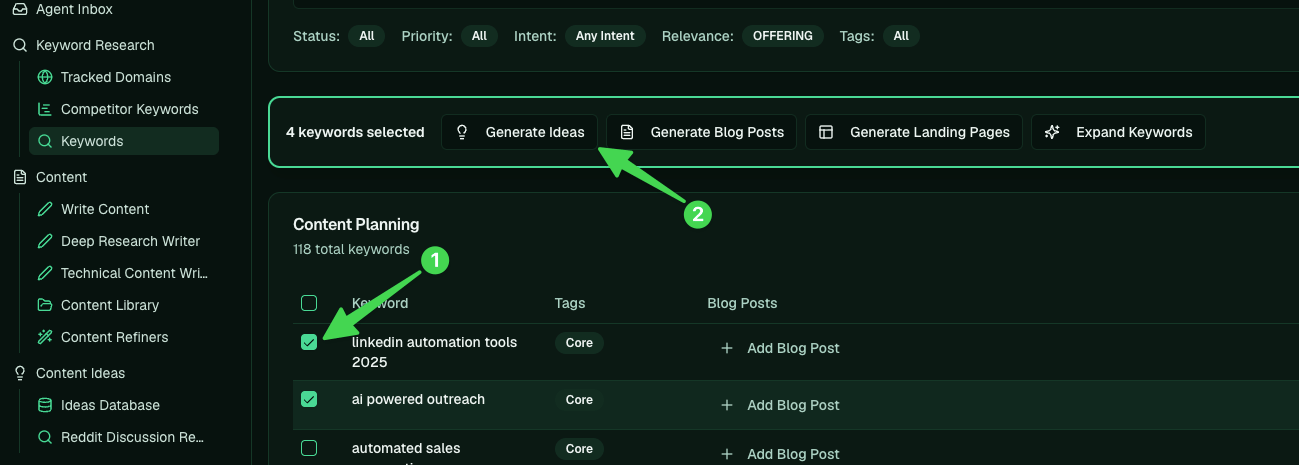Click the Tracked Domains globe icon
Image resolution: width=1299 pixels, height=465 pixels.
coord(44,77)
